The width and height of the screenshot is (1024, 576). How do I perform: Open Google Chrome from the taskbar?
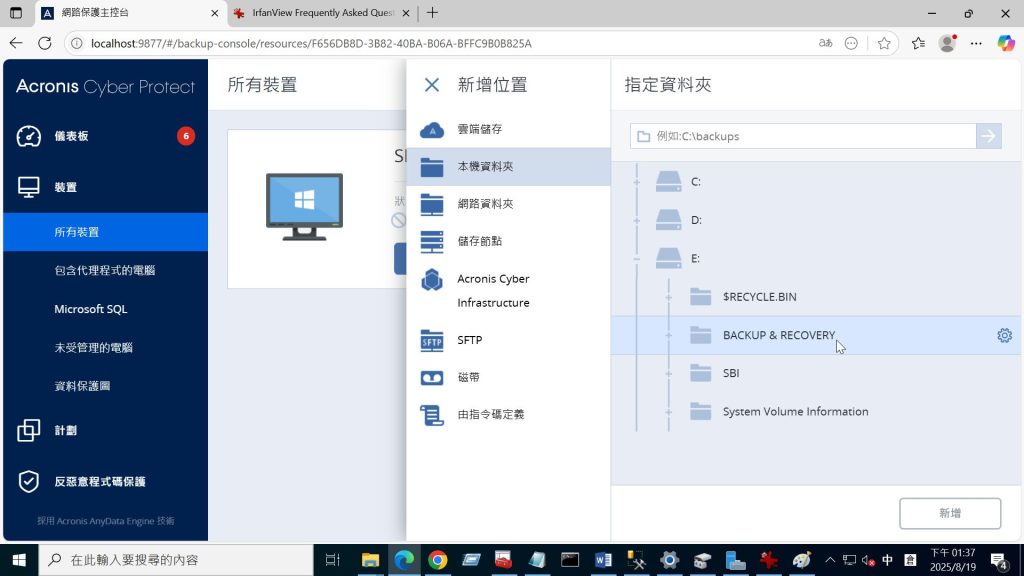(437, 560)
